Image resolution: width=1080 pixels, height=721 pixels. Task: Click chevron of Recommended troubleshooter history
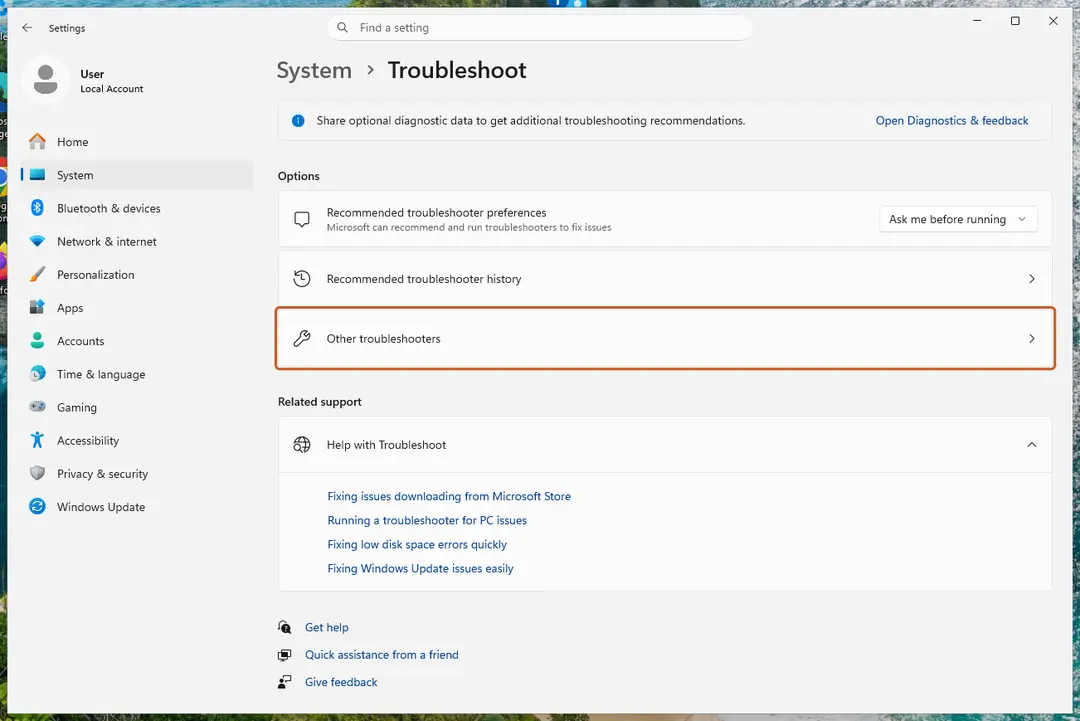1031,279
